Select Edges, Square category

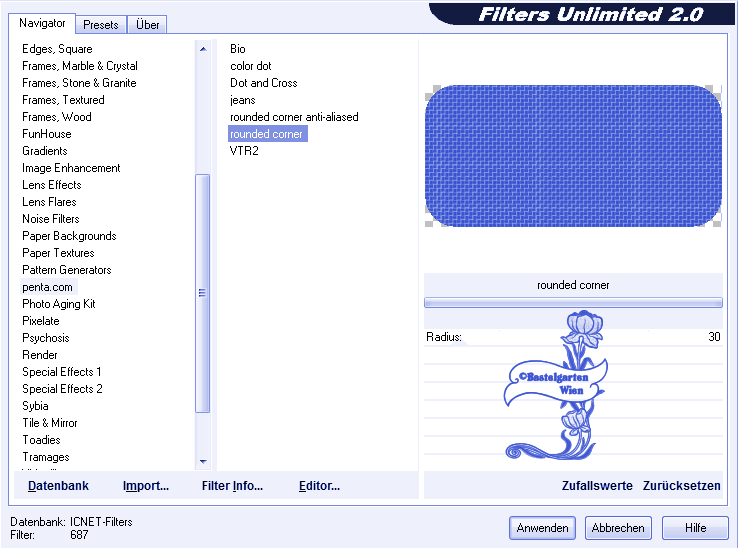tap(57, 49)
